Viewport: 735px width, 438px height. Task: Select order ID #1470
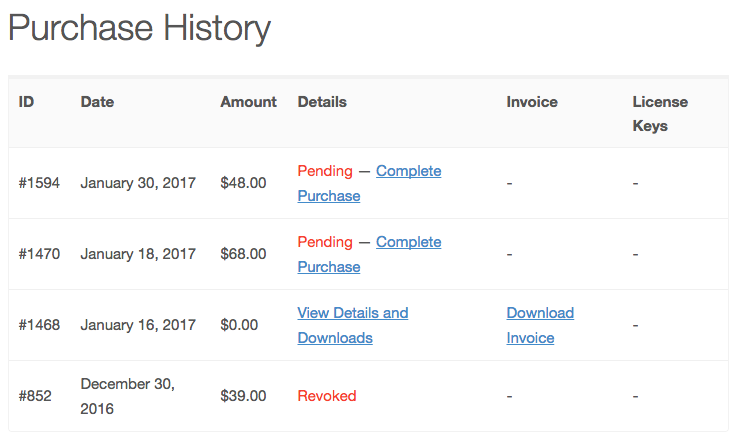[39, 254]
